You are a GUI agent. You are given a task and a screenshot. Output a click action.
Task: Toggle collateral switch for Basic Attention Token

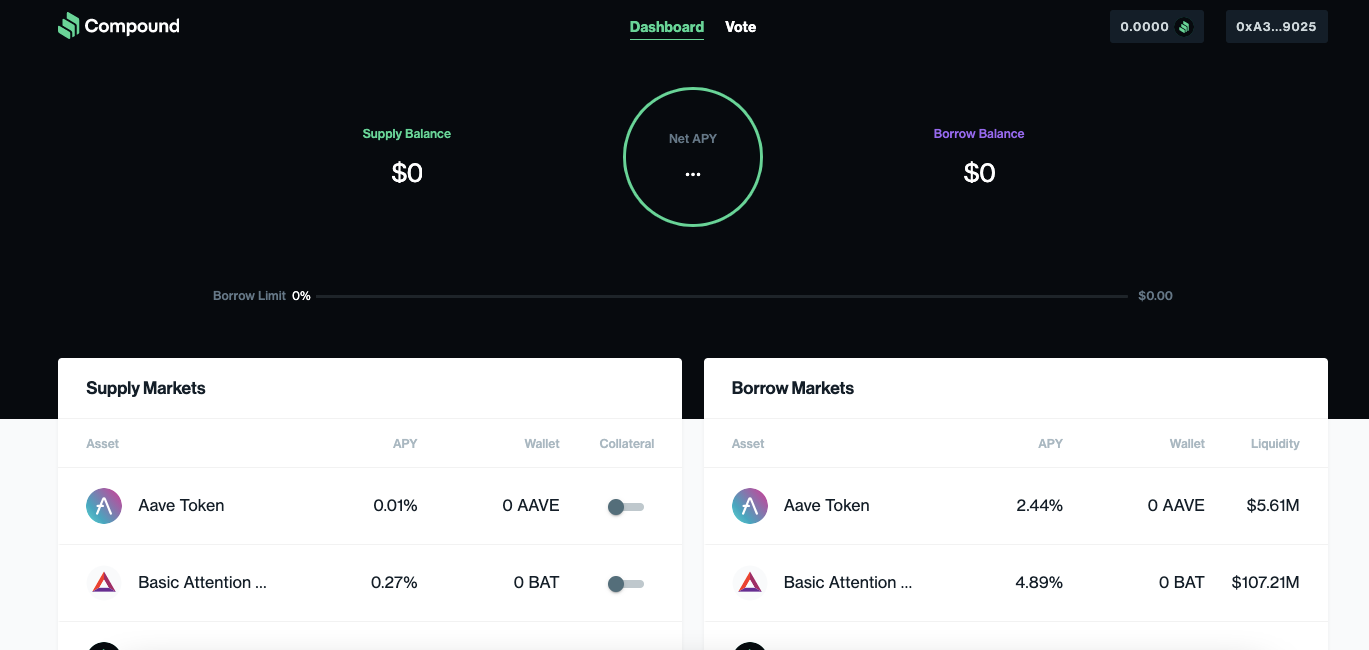pos(626,584)
